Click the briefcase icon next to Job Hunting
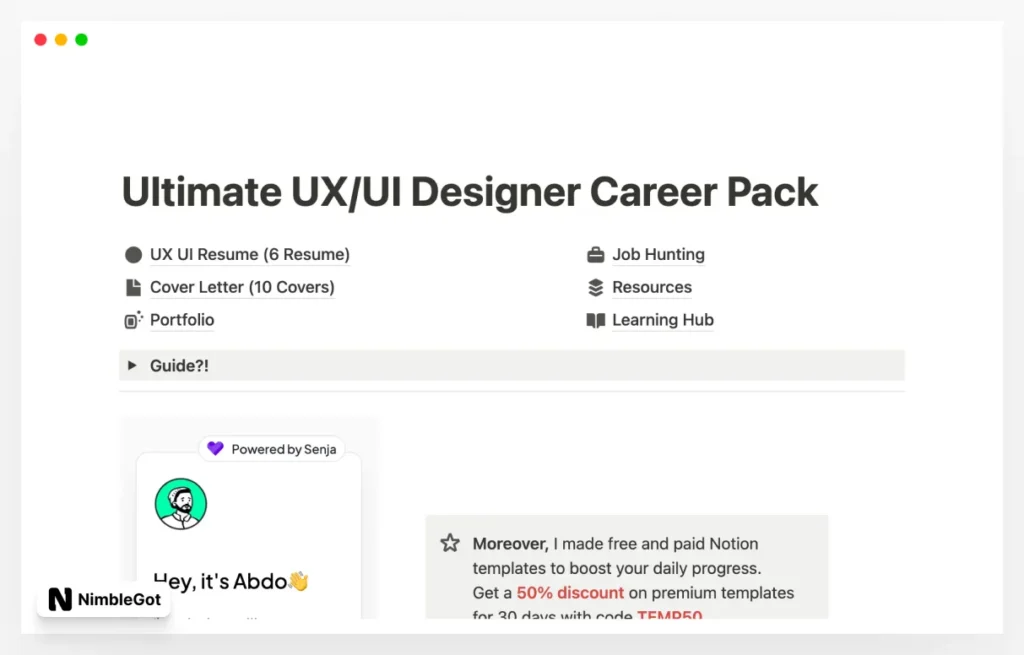 (x=595, y=254)
